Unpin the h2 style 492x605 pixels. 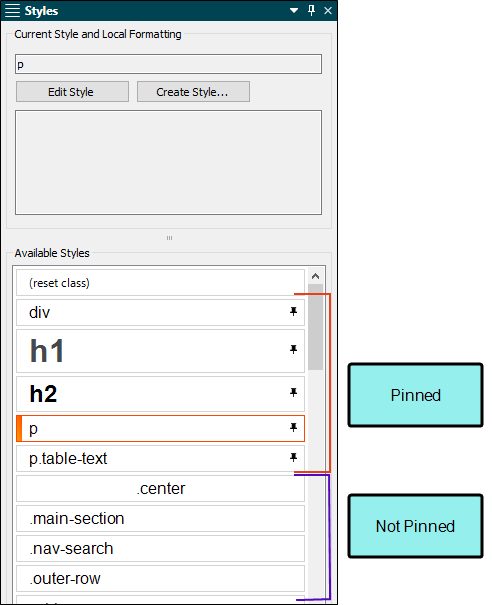(x=294, y=393)
